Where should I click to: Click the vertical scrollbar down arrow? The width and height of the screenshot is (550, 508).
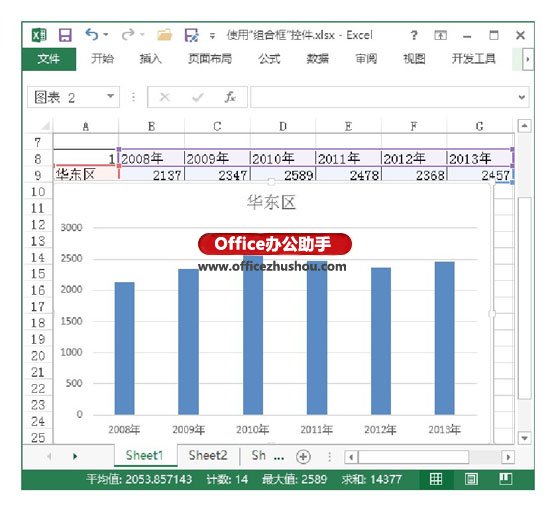(x=524, y=438)
